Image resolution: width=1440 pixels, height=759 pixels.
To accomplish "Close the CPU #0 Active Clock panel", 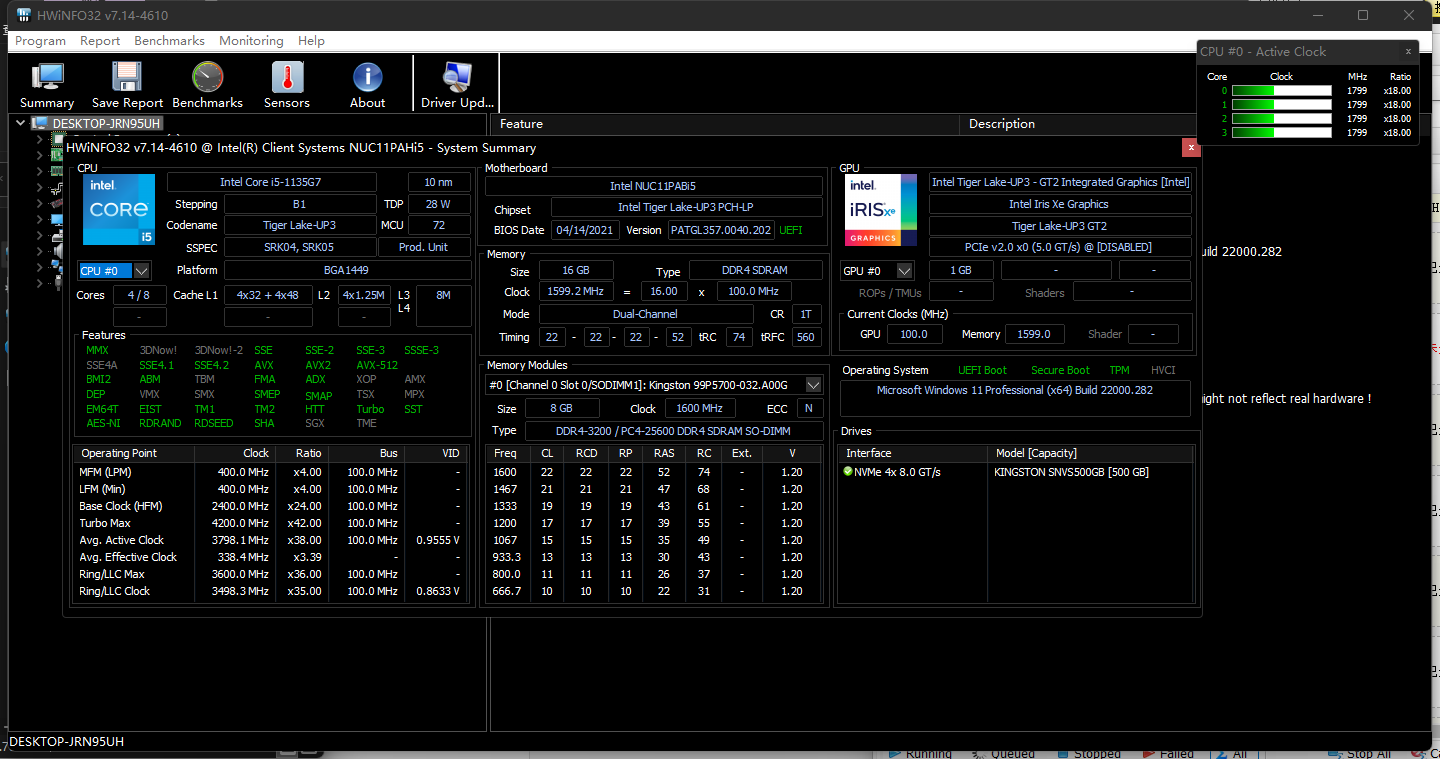I will (1408, 51).
